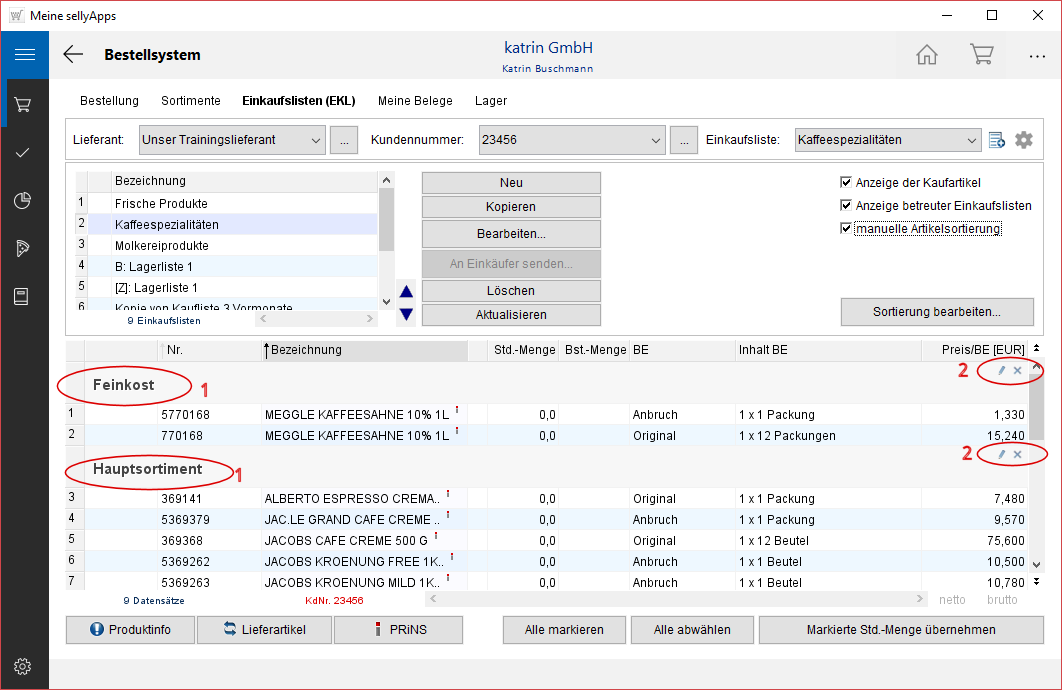Click the back arrow next to Bestellsystem

(73, 55)
